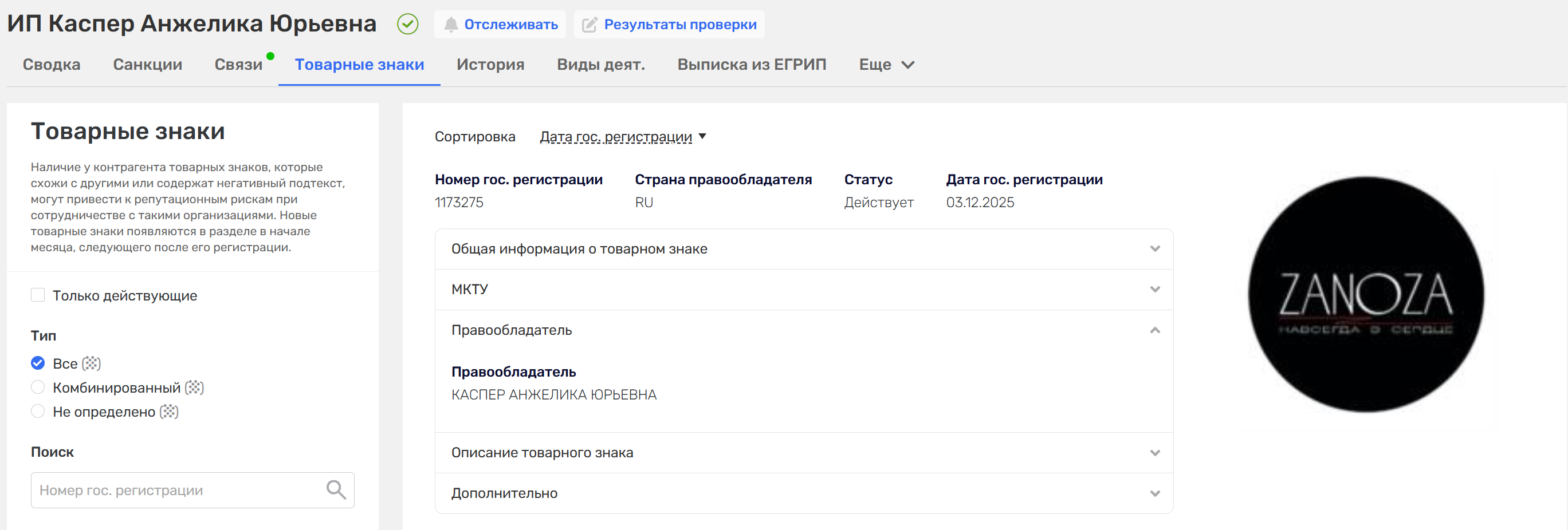Image resolution: width=1568 pixels, height=530 pixels.
Task: Toggle the Только действующие checkbox
Action: (x=38, y=295)
